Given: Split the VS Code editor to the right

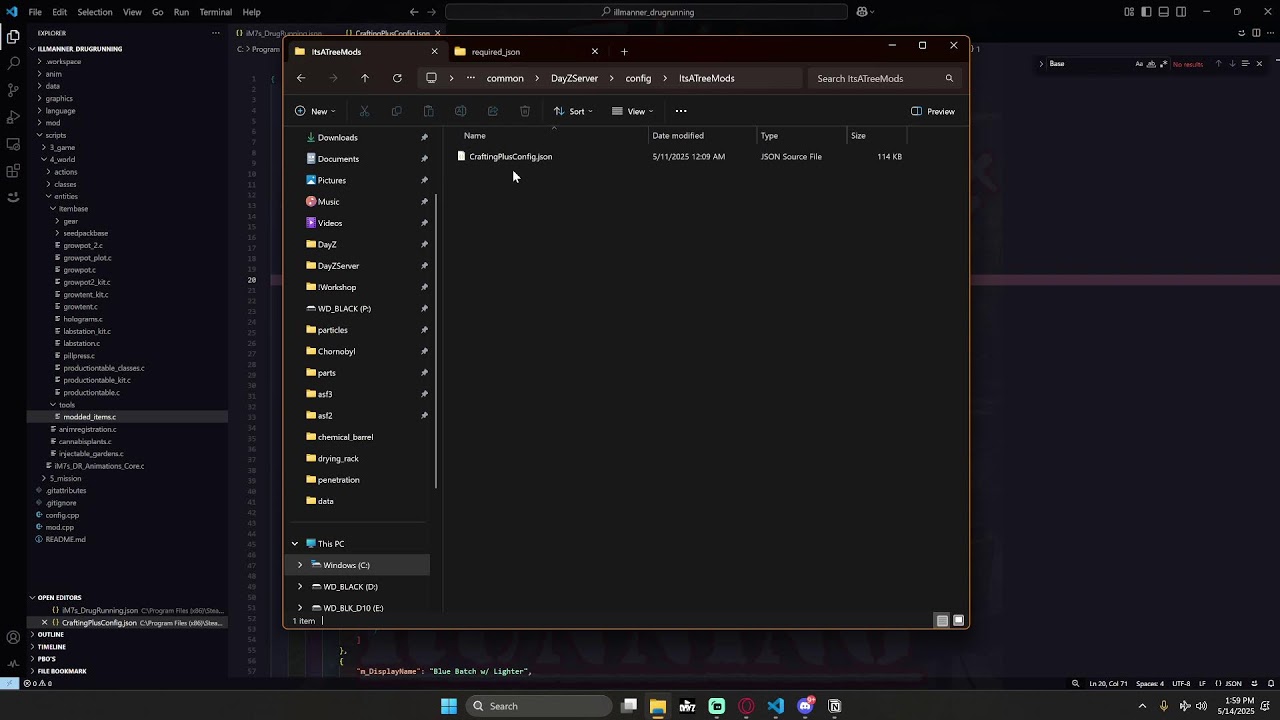Looking at the screenshot, I should coord(1256,33).
